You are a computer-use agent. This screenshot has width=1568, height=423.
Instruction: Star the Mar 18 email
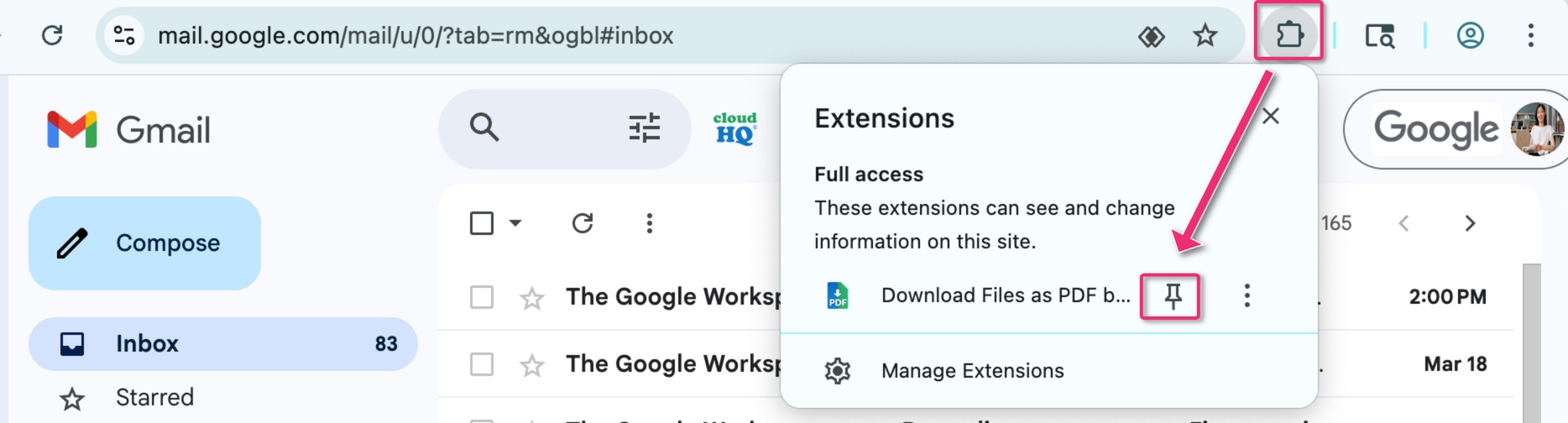pyautogui.click(x=532, y=365)
